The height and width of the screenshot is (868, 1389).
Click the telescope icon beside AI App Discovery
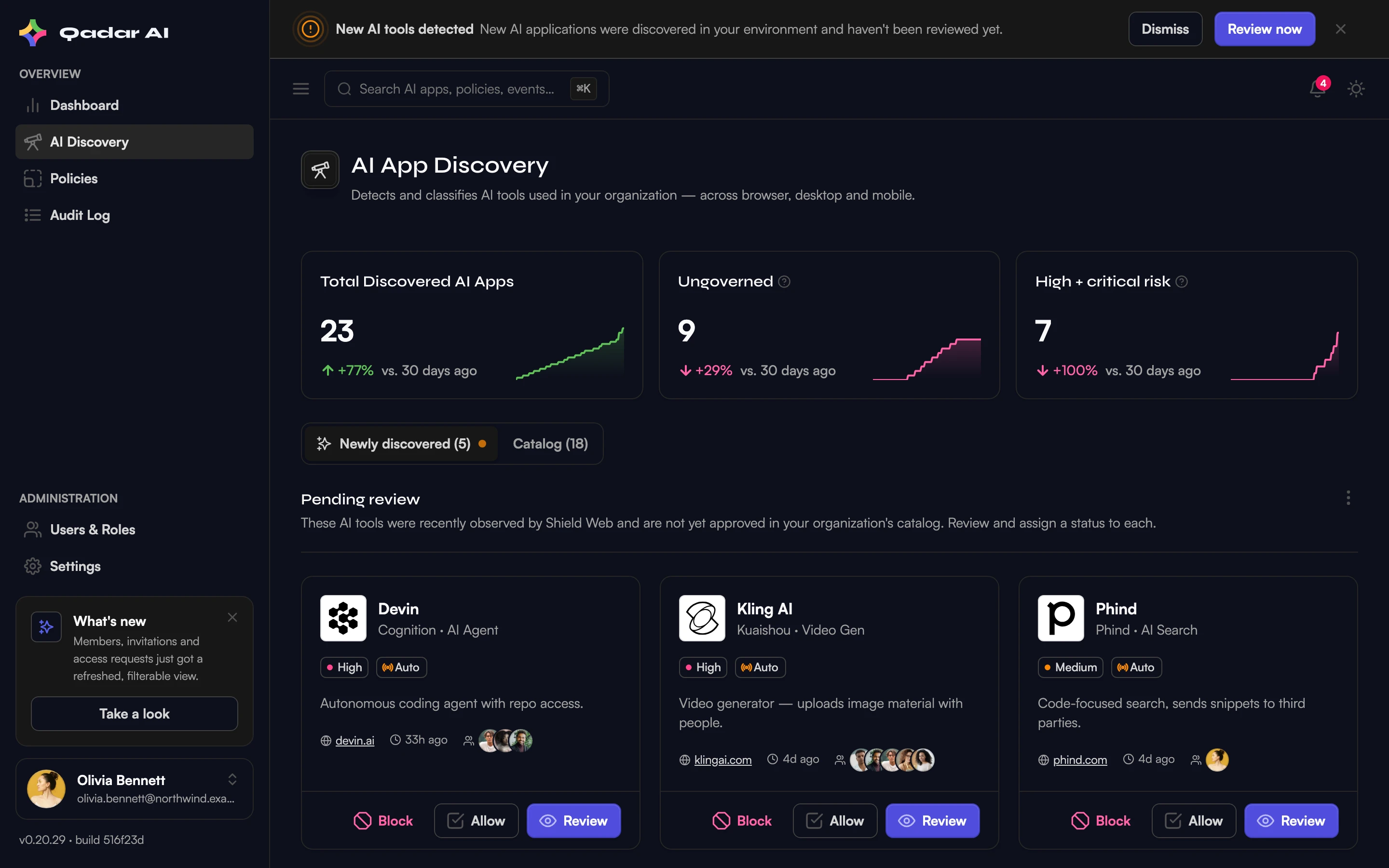320,169
